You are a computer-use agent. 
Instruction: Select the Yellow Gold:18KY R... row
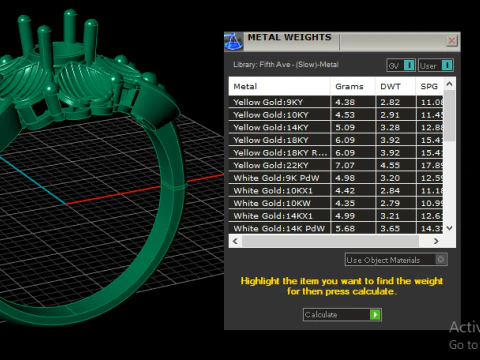[x=336, y=153]
